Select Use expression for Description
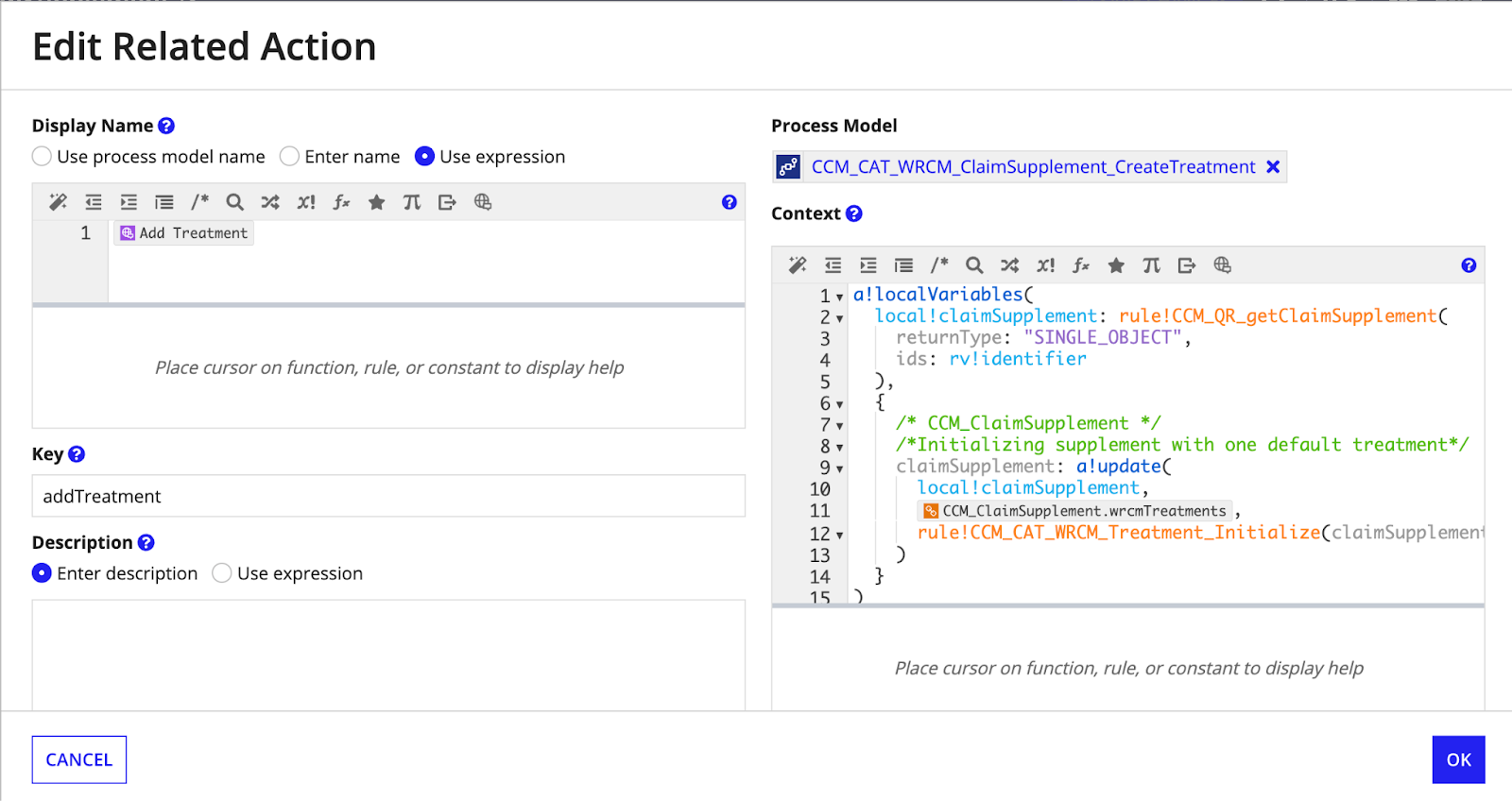The image size is (1512, 801). tap(222, 572)
